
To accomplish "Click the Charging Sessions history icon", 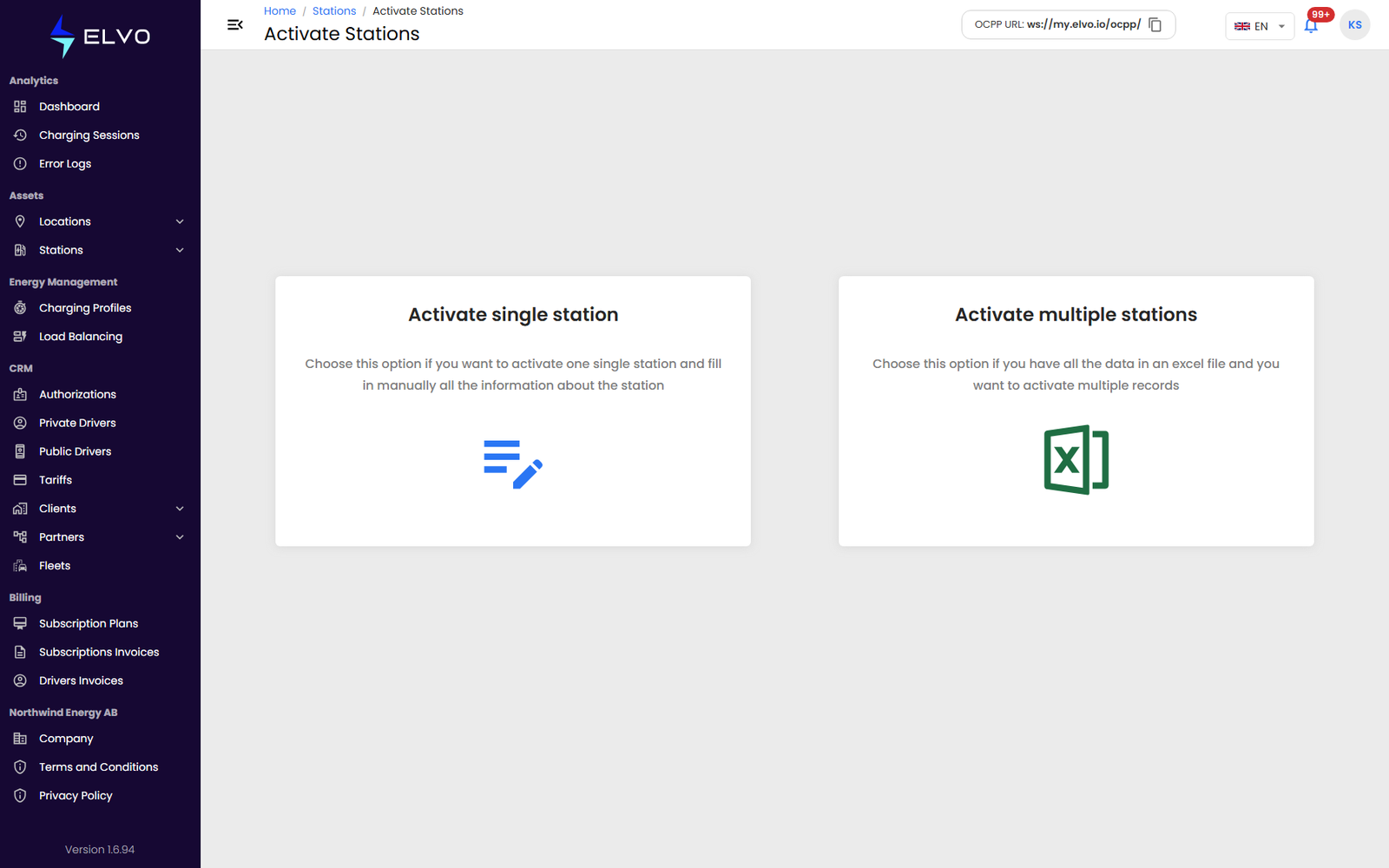I will (x=20, y=135).
